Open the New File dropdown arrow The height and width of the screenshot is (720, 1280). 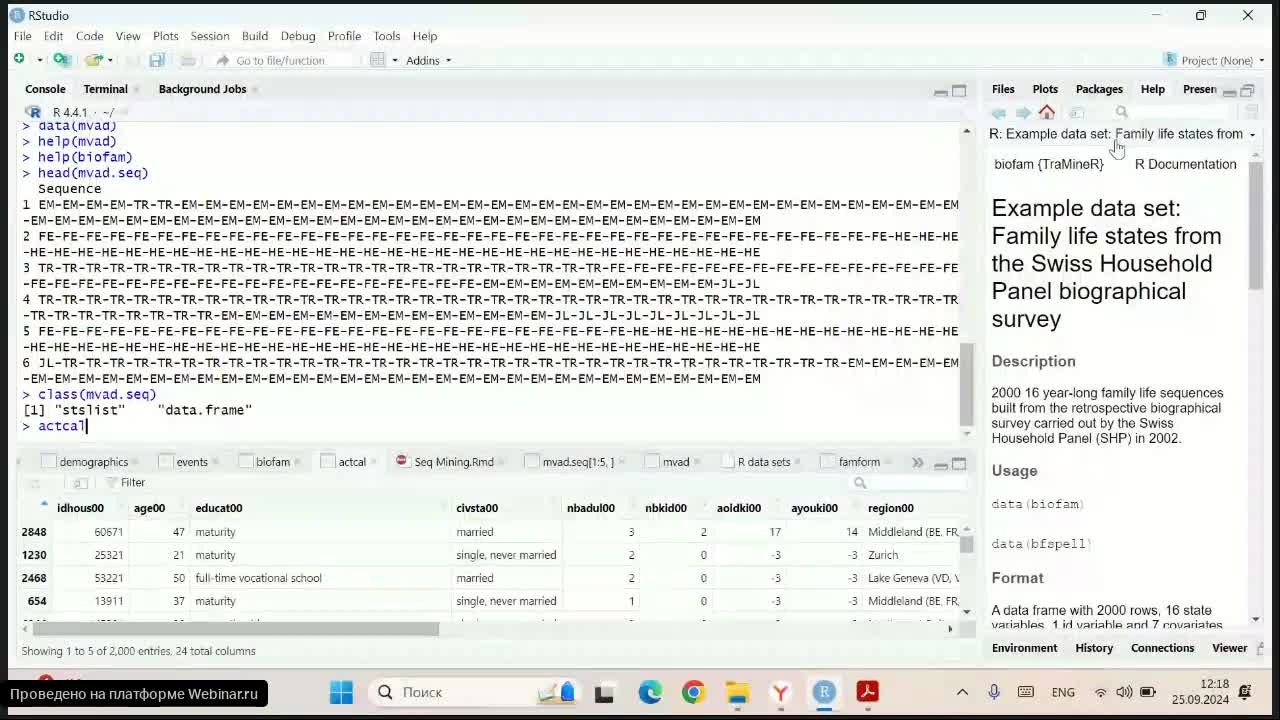39,60
